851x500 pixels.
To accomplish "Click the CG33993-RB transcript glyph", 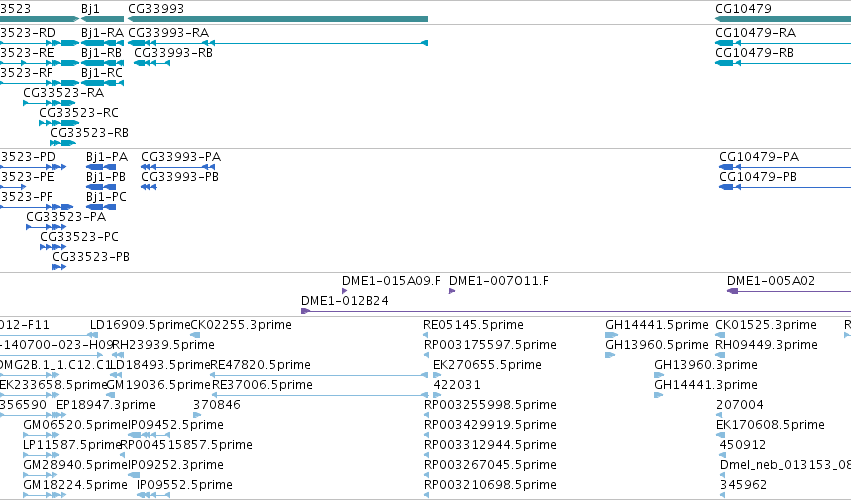I will coord(152,63).
